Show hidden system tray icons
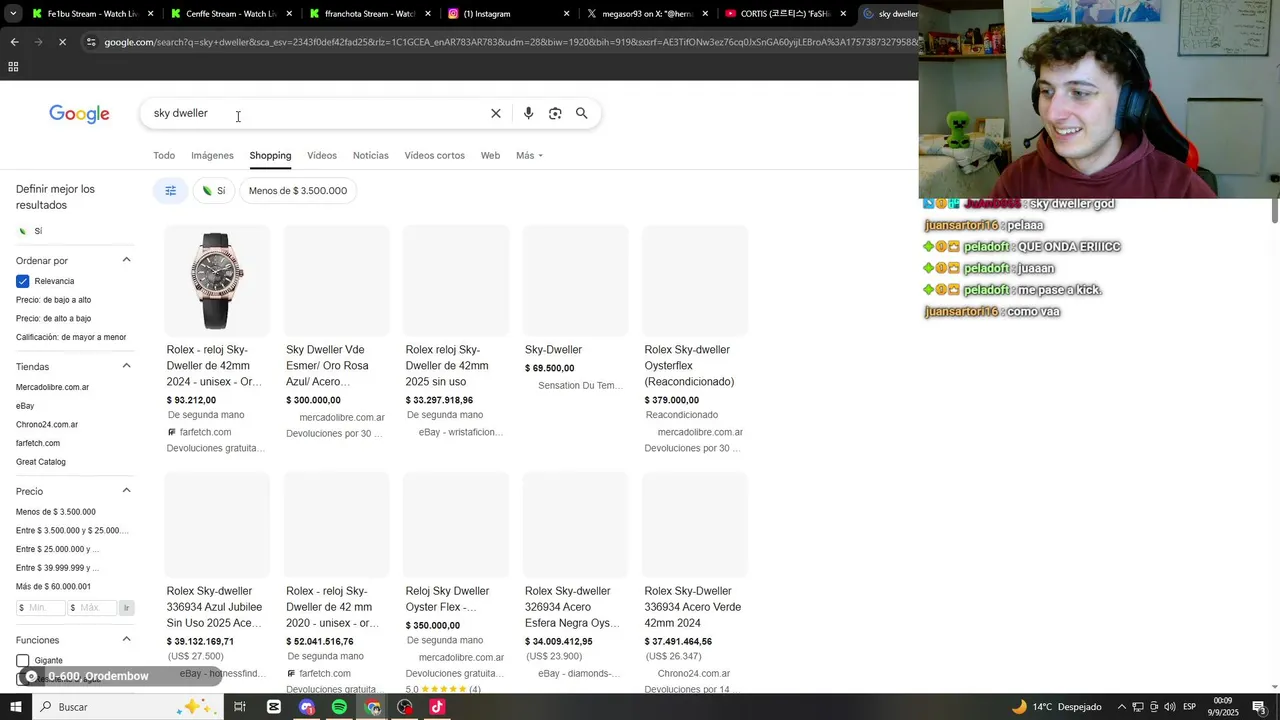1280x720 pixels. coord(1121,707)
